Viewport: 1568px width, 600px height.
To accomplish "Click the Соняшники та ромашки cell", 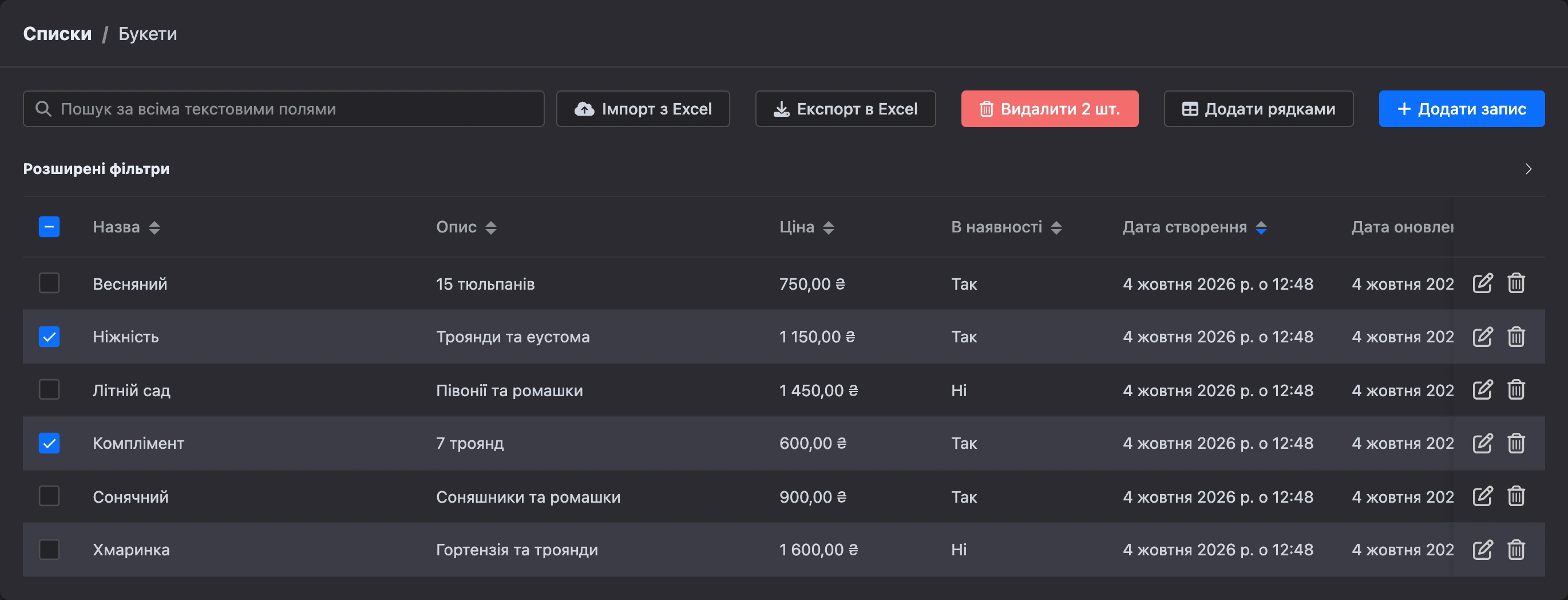I will click(x=528, y=497).
